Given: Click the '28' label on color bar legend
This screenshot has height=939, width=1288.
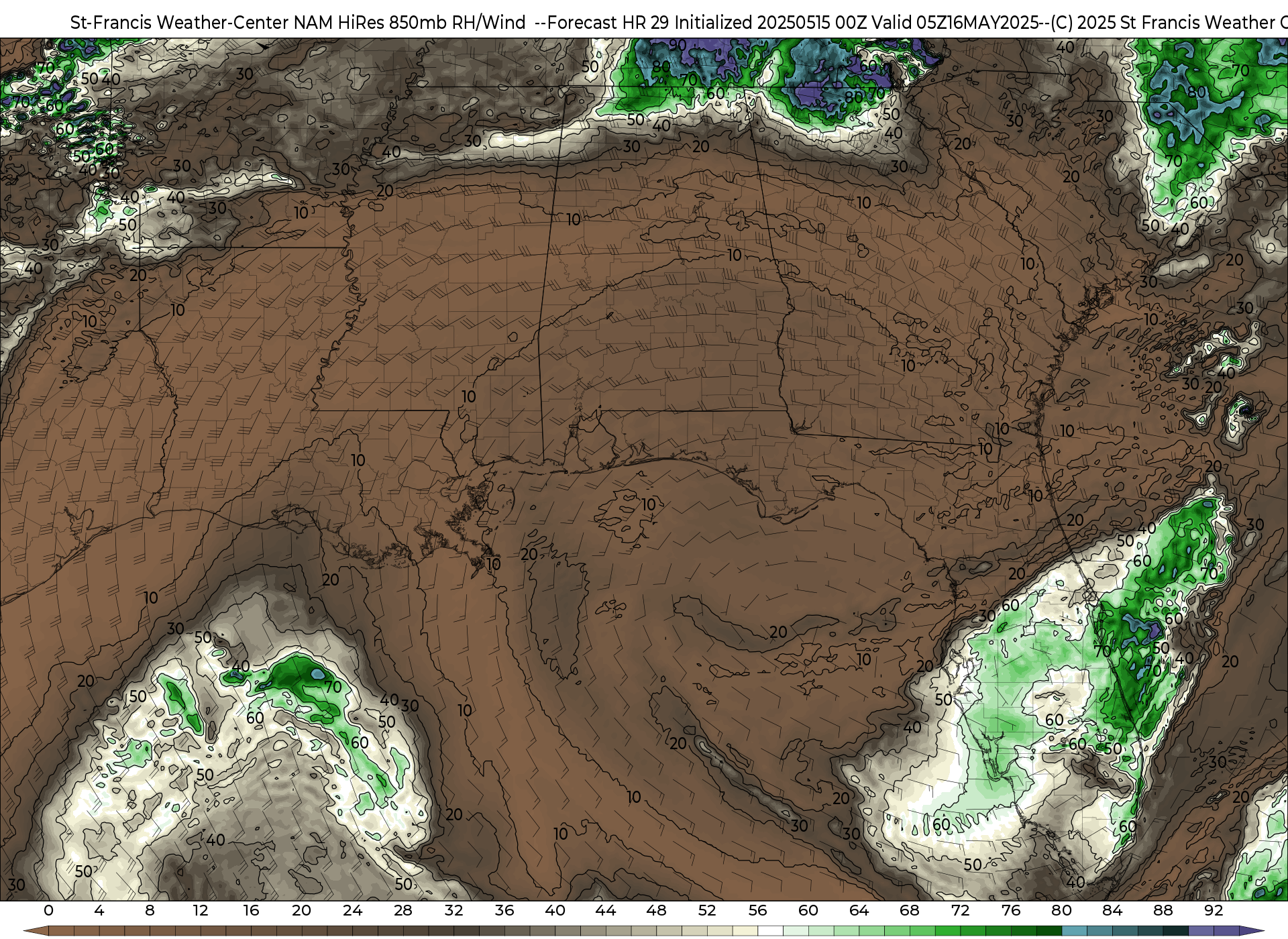Looking at the screenshot, I should pos(403,911).
